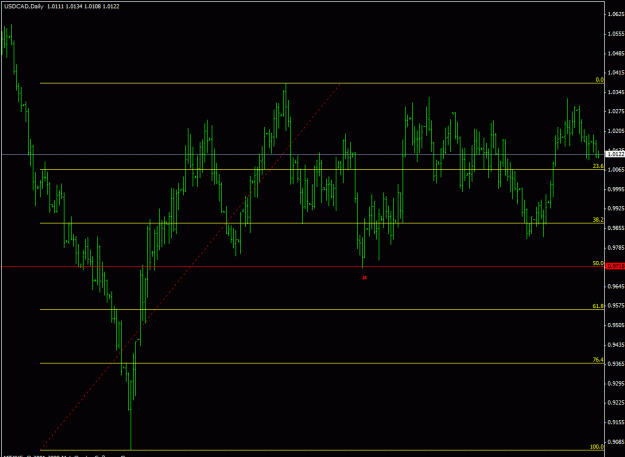Screen dimensions: 625x457
Task: Click the 0.9155 price axis label
Action: pos(615,422)
